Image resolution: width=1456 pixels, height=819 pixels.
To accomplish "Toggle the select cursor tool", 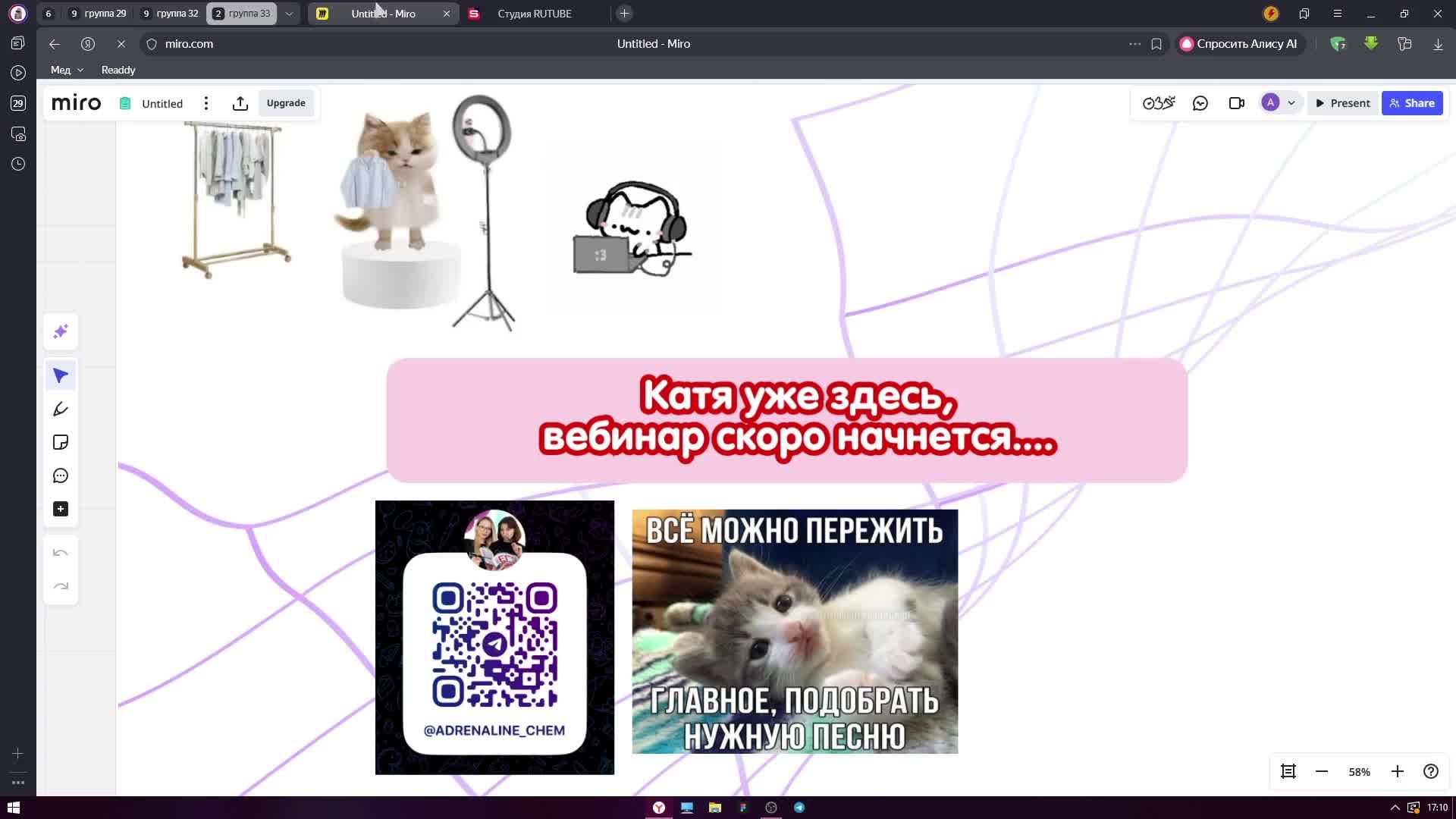I will [61, 376].
